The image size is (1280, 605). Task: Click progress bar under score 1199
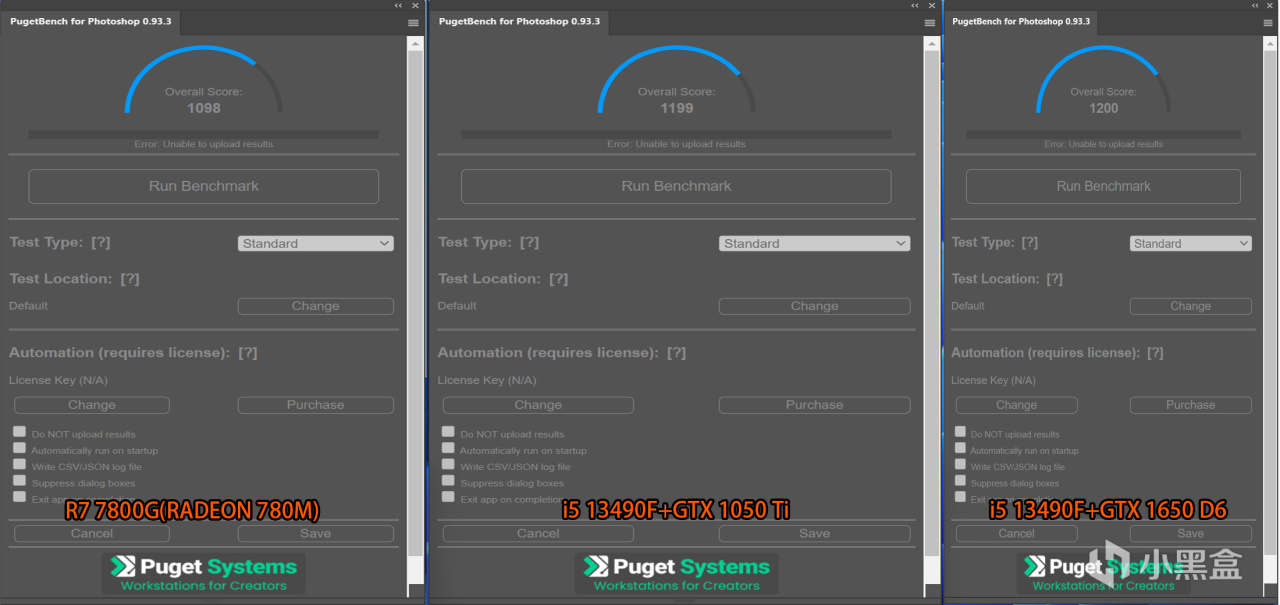(676, 134)
